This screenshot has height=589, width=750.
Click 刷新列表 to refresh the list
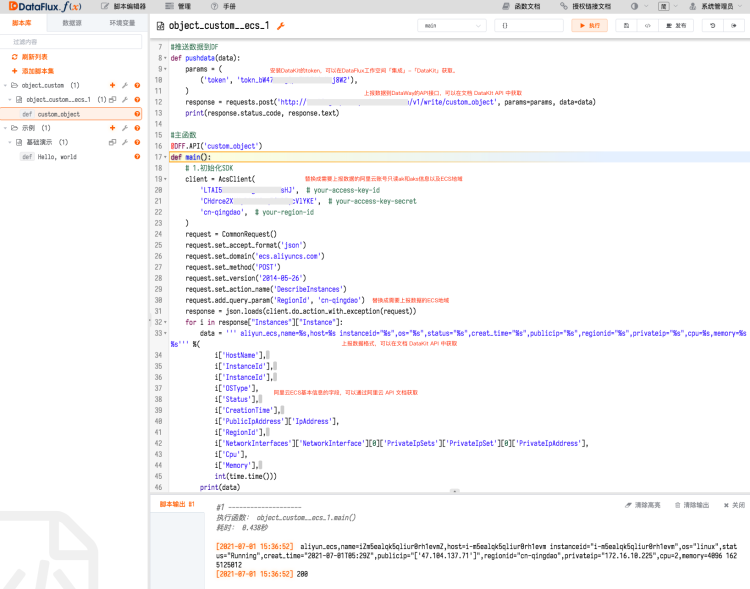pos(30,57)
